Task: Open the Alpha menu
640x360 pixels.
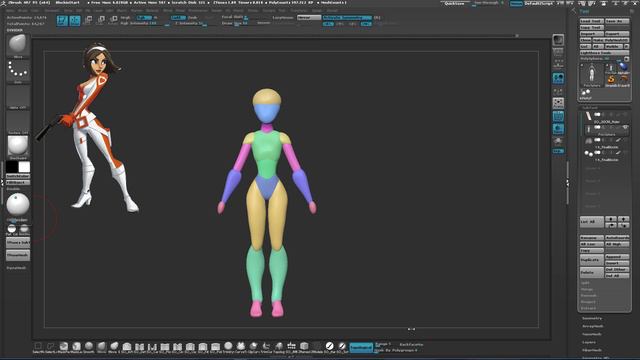Action: pyautogui.click(x=11, y=11)
